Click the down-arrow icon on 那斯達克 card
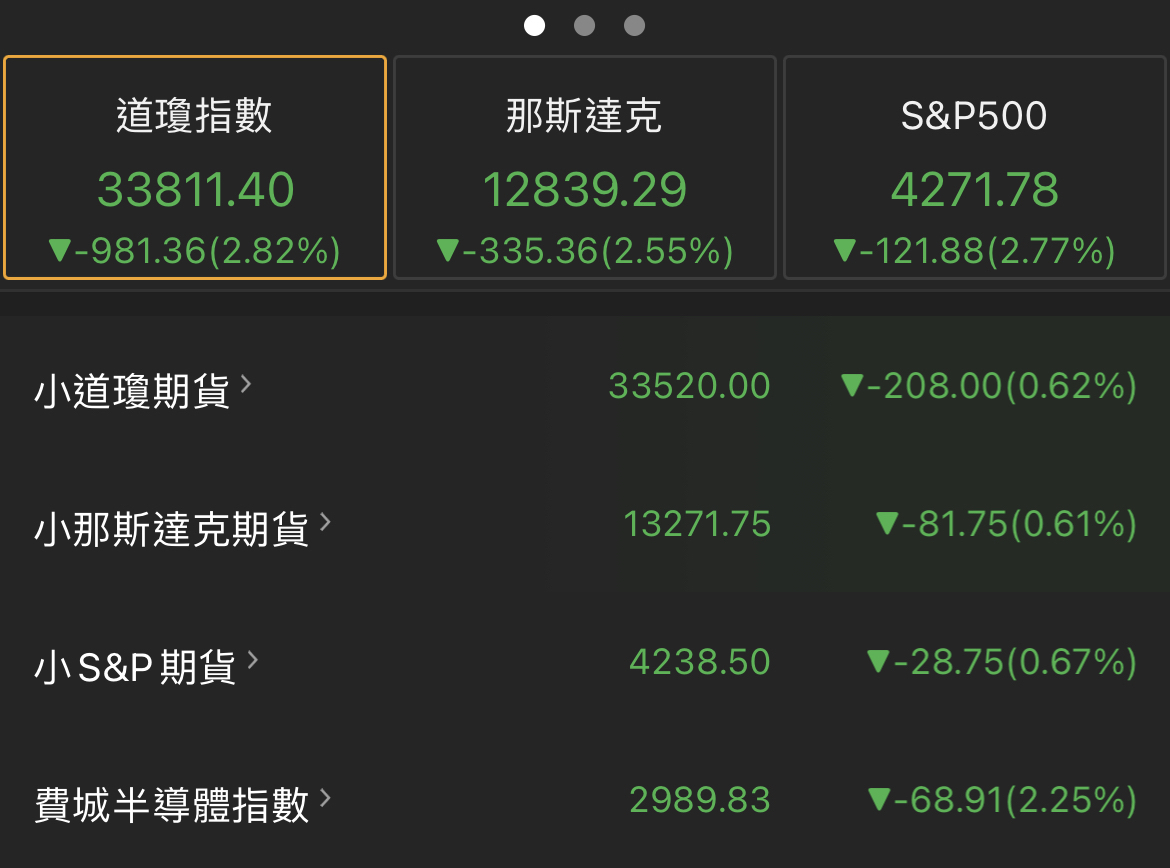The width and height of the screenshot is (1170, 868). 450,252
